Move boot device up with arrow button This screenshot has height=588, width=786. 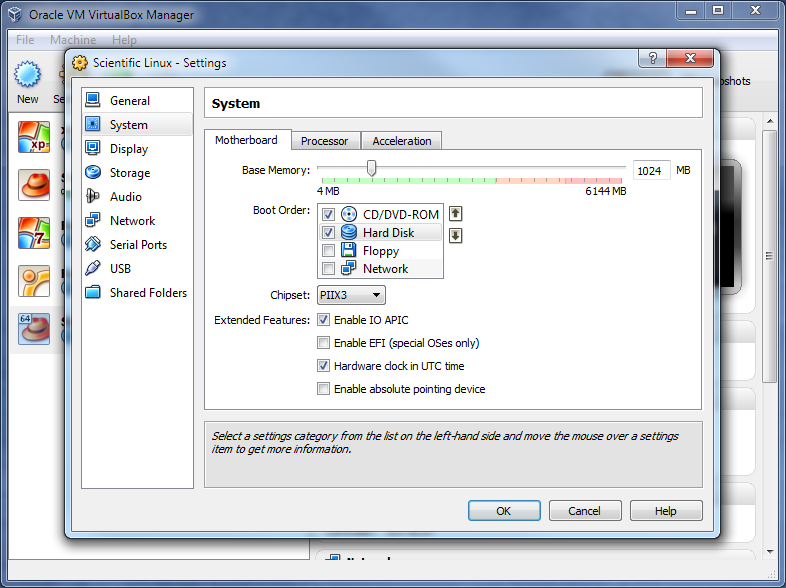[x=455, y=214]
